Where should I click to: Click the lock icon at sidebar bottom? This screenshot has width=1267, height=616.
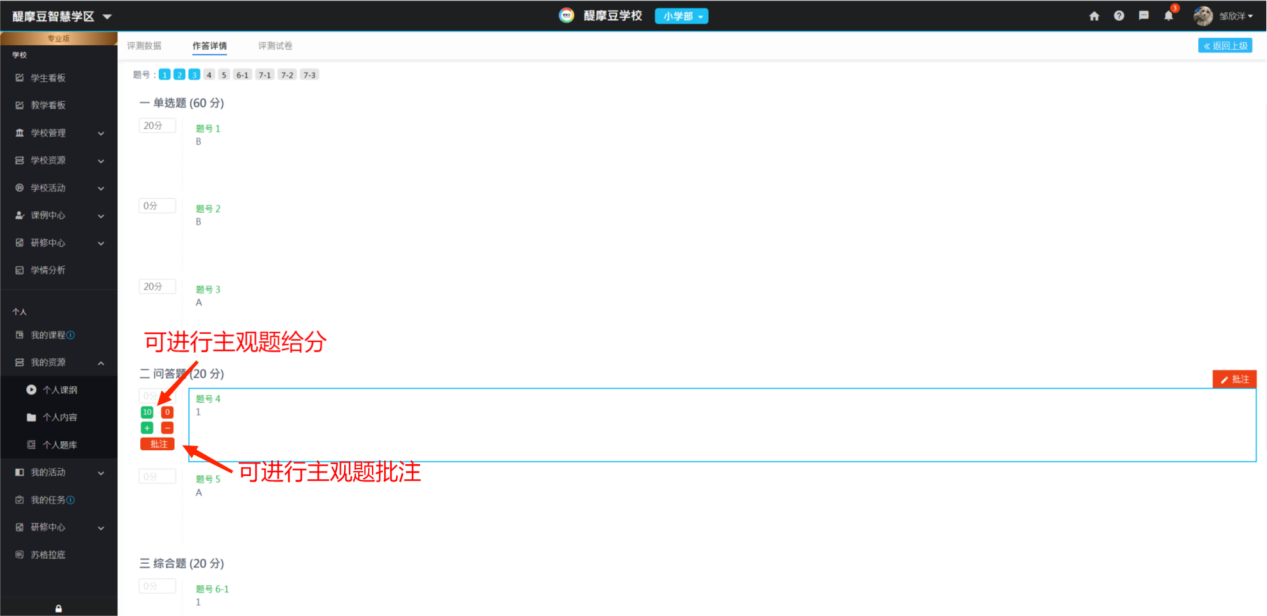coord(58,608)
